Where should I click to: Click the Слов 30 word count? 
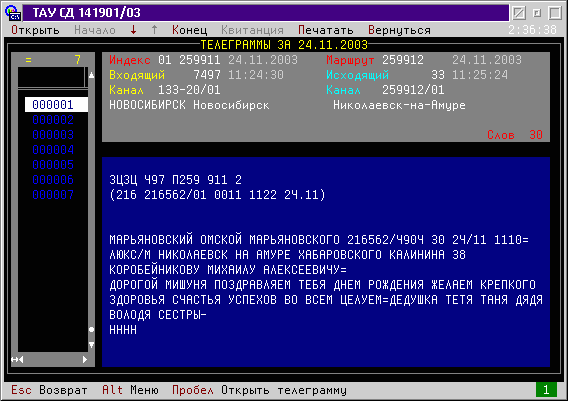(x=515, y=135)
